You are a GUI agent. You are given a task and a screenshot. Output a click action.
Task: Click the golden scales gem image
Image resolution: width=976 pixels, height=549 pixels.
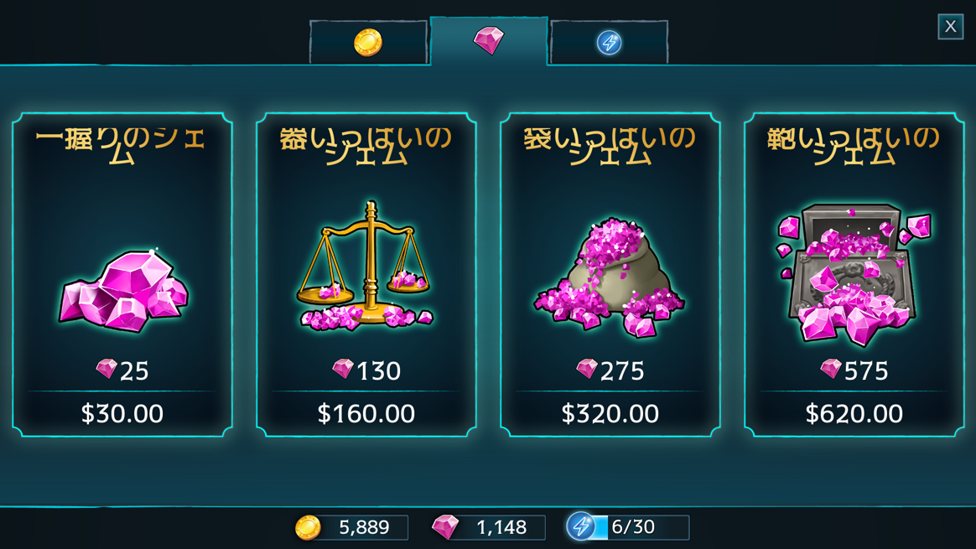367,266
